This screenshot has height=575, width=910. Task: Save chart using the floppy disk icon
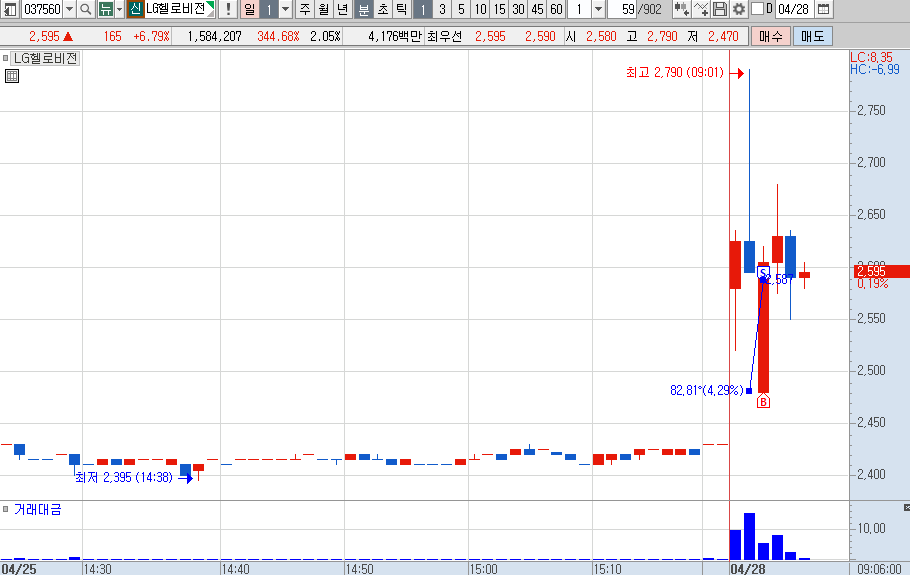coord(720,9)
